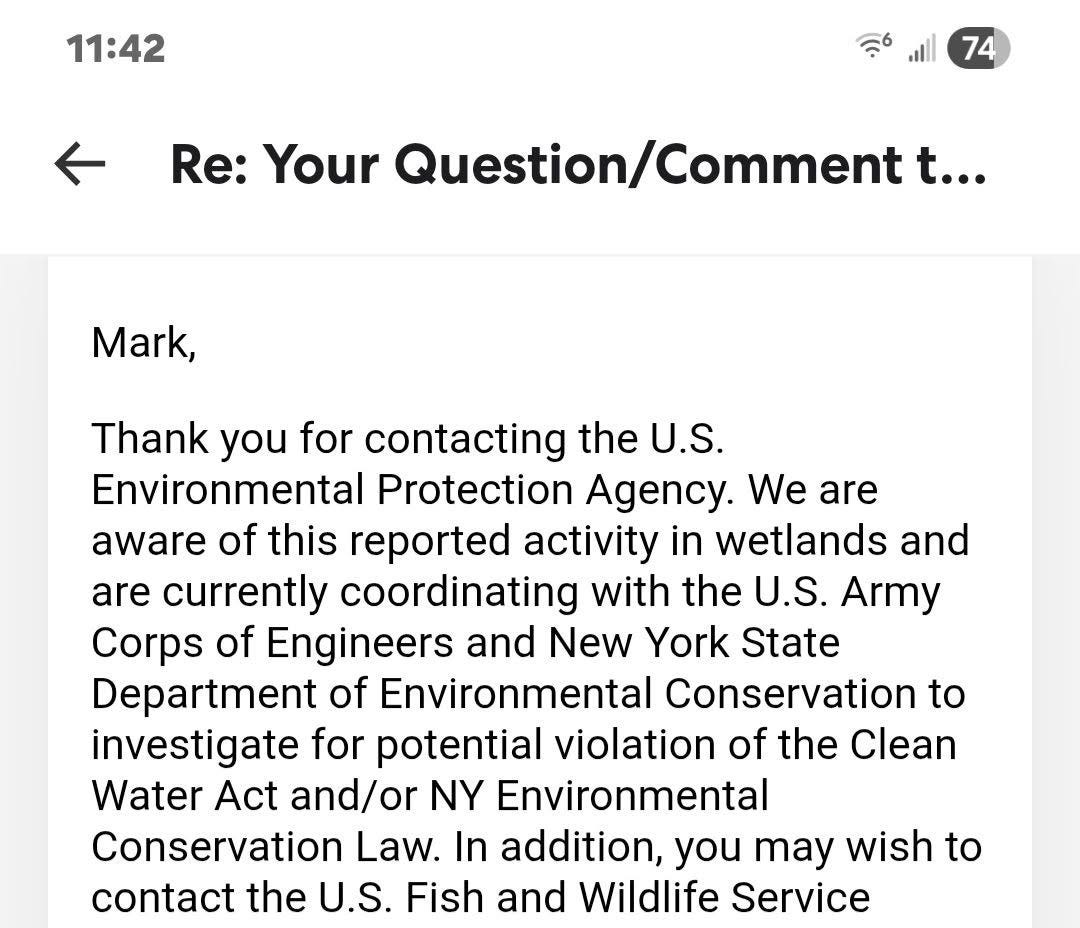Go back using the left arrow
The height and width of the screenshot is (928, 1080).
[x=80, y=164]
